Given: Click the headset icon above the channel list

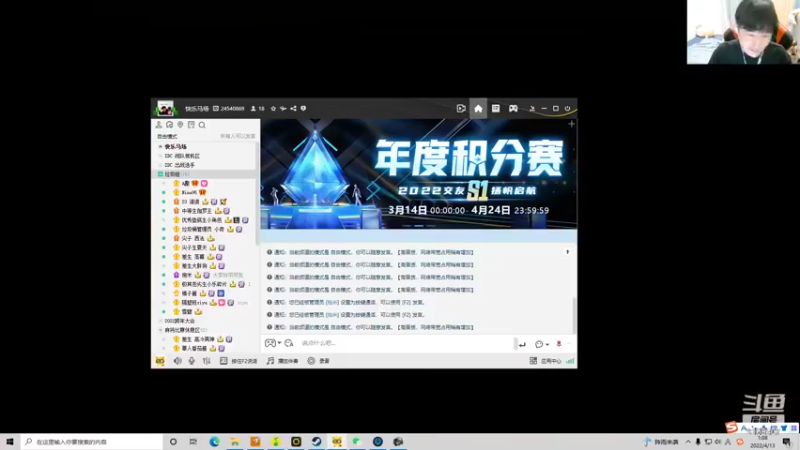Looking at the screenshot, I should (x=169, y=125).
